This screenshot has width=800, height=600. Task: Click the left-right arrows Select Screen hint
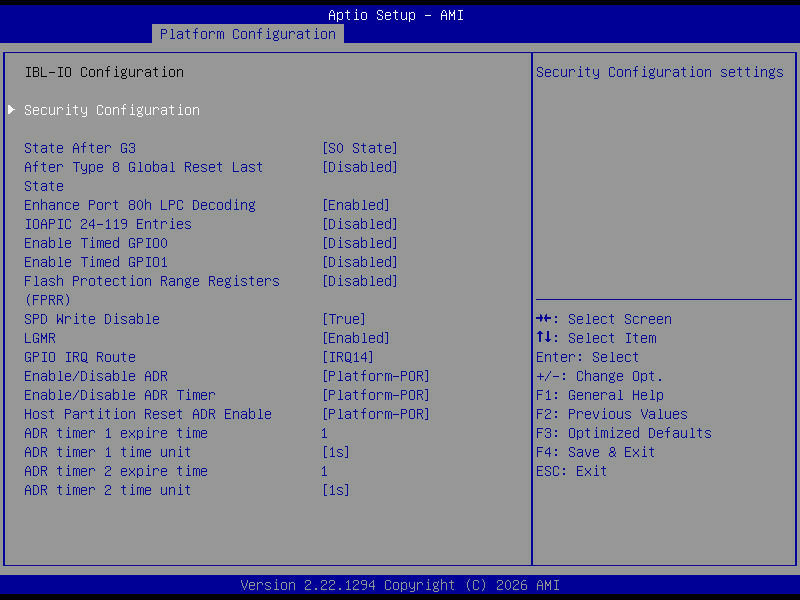pyautogui.click(x=604, y=319)
